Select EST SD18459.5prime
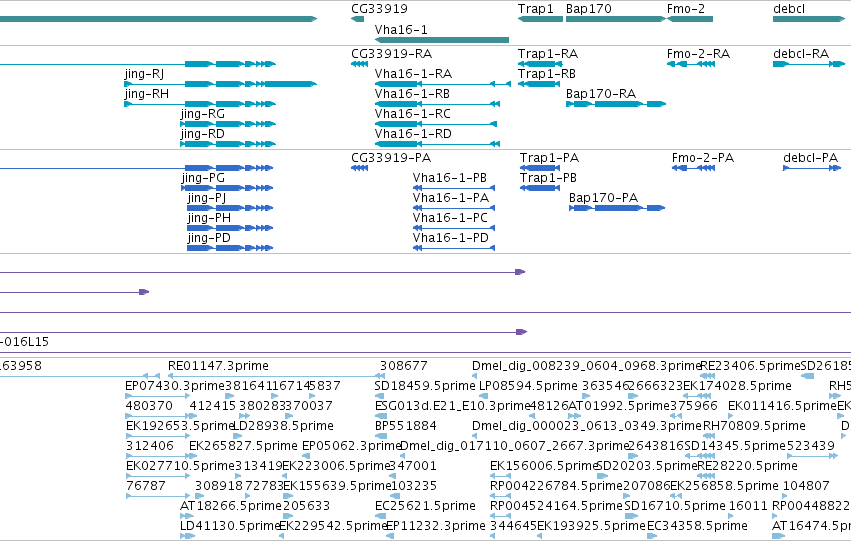 coord(425,386)
